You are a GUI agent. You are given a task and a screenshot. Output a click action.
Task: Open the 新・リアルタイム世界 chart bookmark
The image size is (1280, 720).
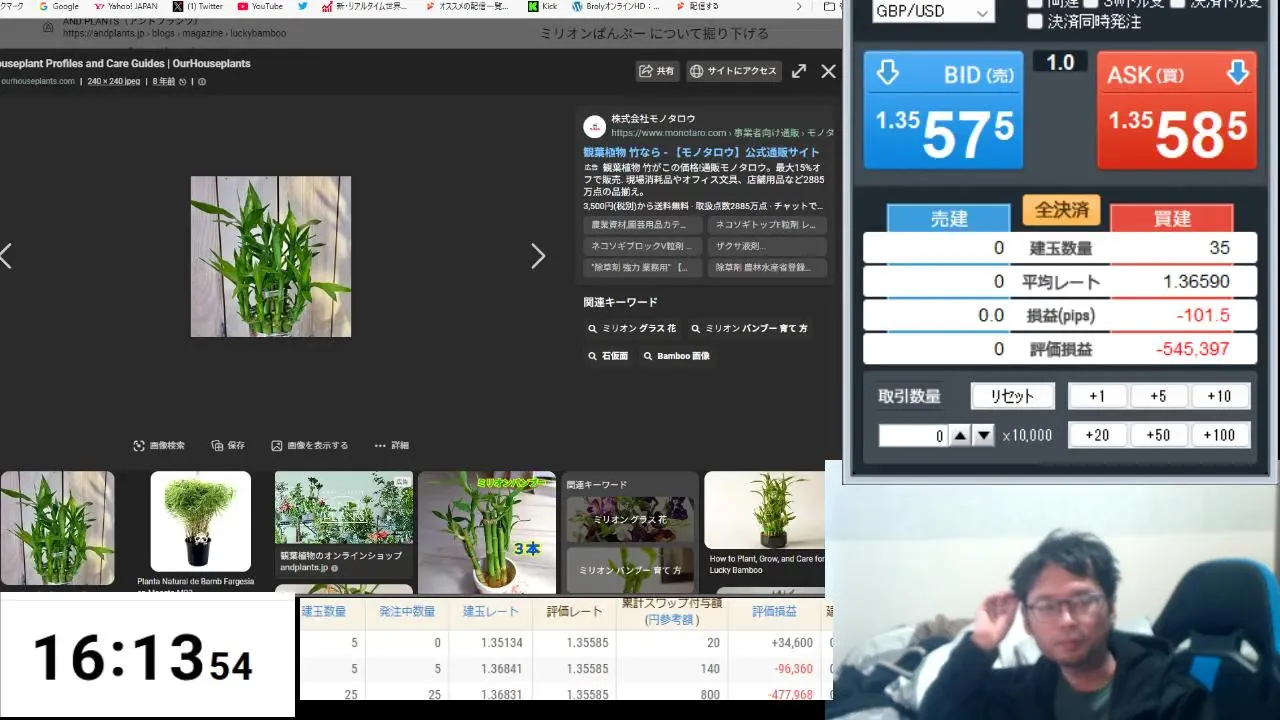pyautogui.click(x=365, y=6)
